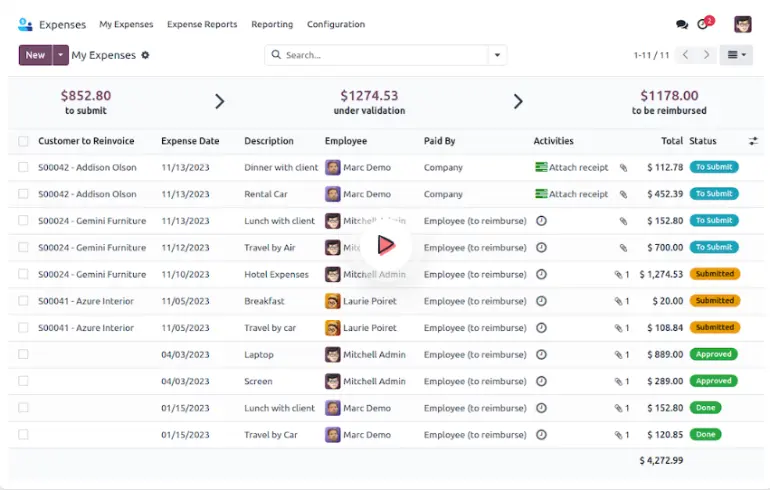Open the Expense Reports menu
Screen dimensions: 770x490
202,24
